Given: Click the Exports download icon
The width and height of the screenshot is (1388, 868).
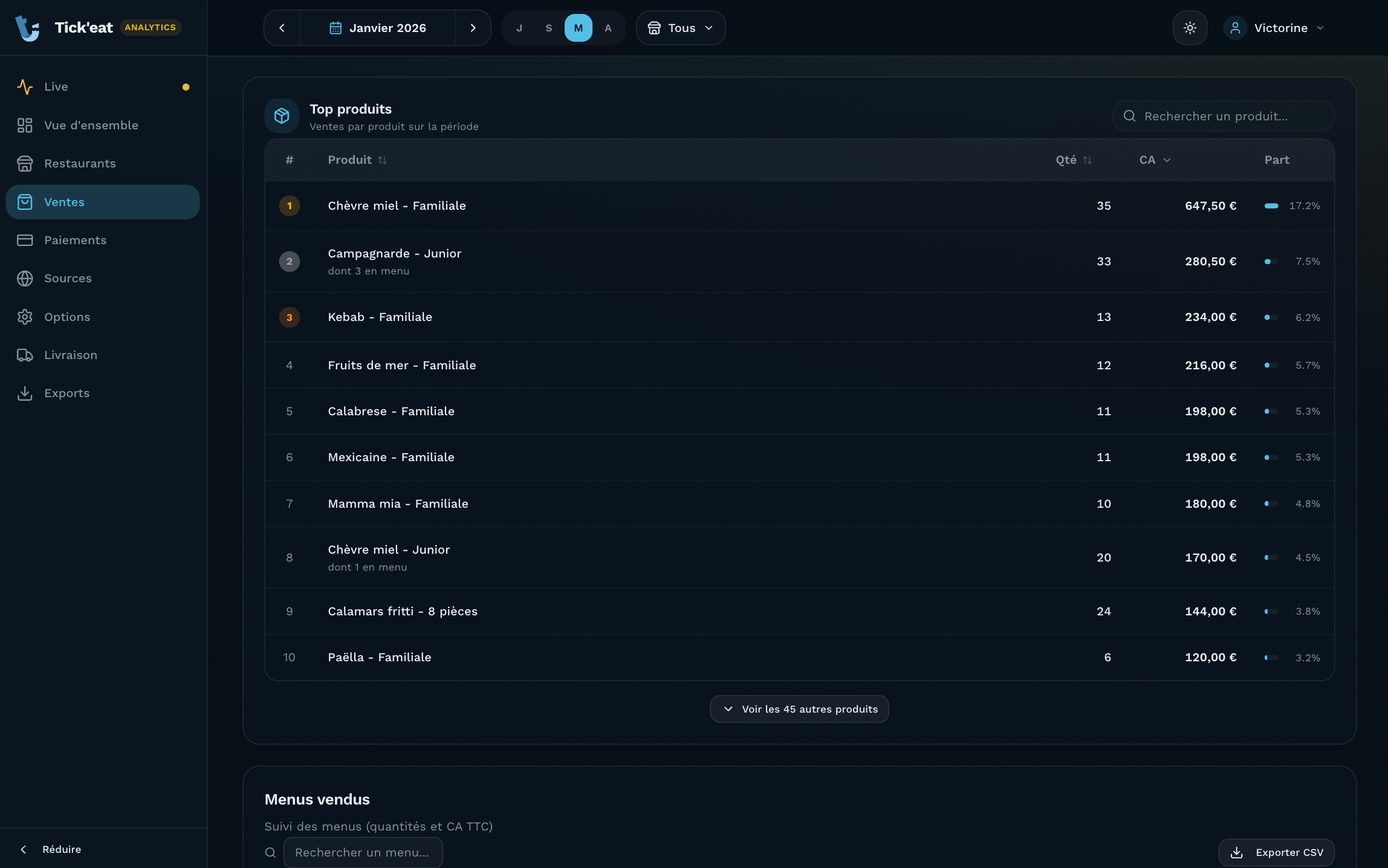Looking at the screenshot, I should pos(25,393).
